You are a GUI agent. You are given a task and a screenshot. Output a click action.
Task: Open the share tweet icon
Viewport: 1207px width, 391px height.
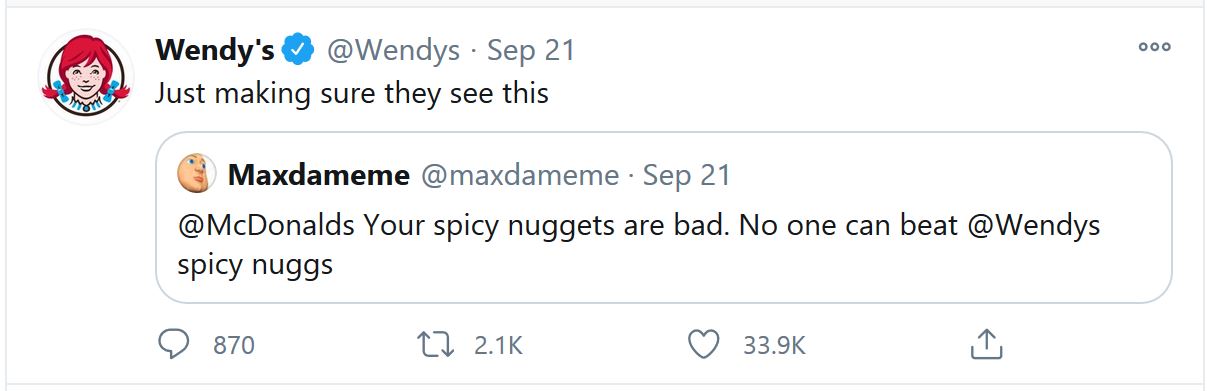pos(986,344)
